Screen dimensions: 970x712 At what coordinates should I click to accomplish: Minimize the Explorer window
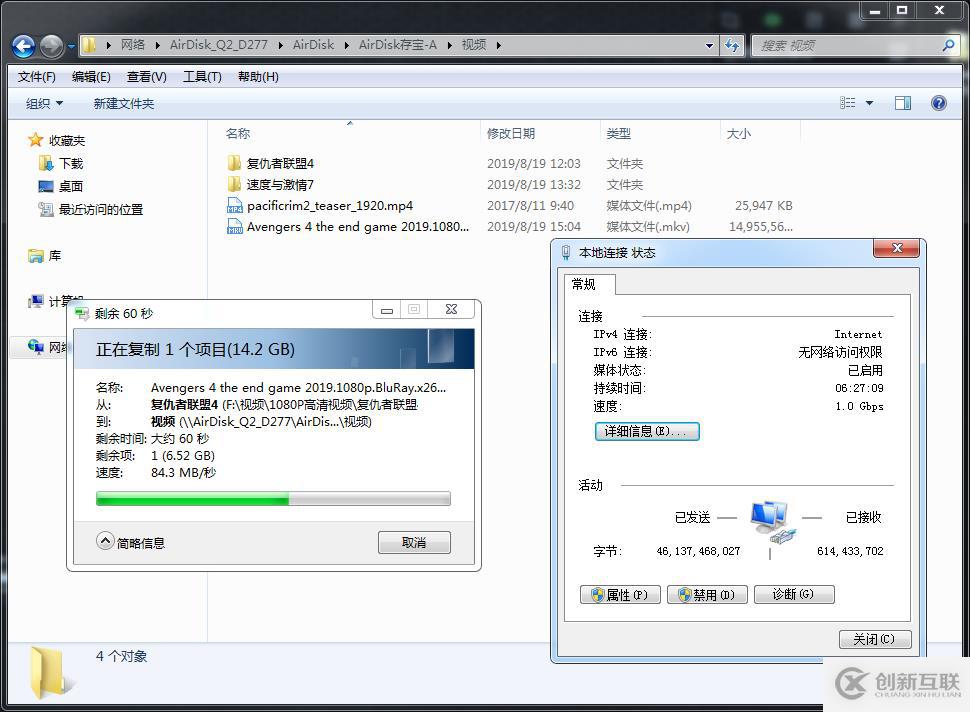pyautogui.click(x=875, y=11)
